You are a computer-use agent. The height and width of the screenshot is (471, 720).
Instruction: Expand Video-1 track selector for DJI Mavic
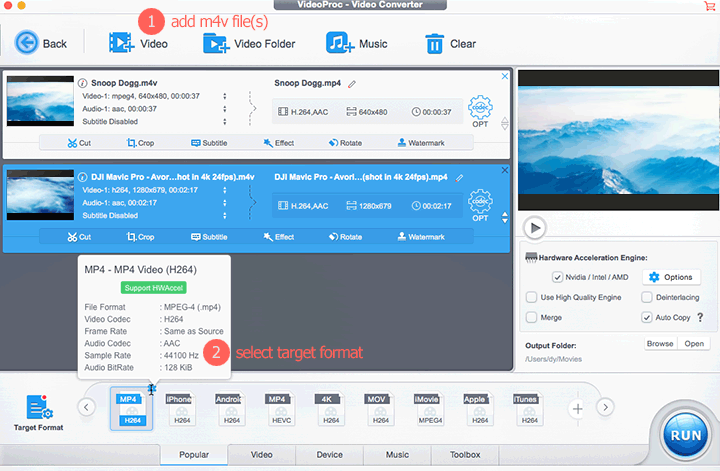point(225,191)
